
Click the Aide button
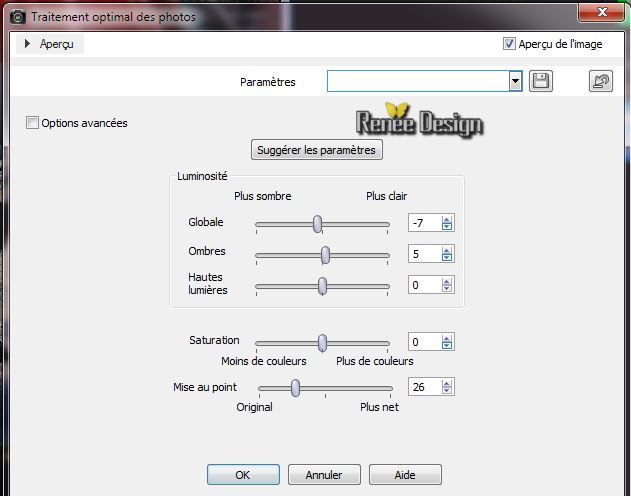(x=405, y=475)
